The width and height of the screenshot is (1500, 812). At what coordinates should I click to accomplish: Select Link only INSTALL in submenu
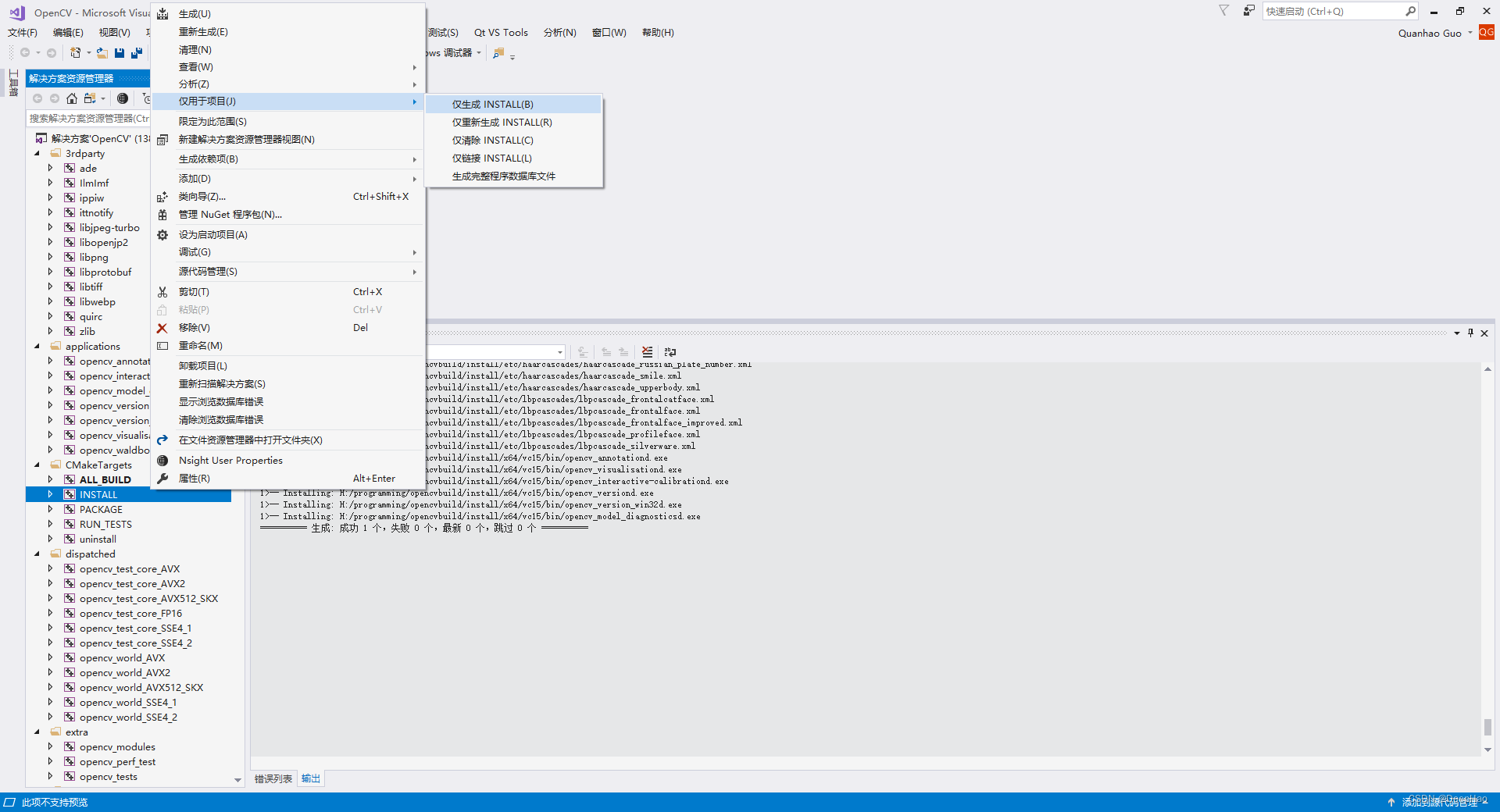coord(514,158)
